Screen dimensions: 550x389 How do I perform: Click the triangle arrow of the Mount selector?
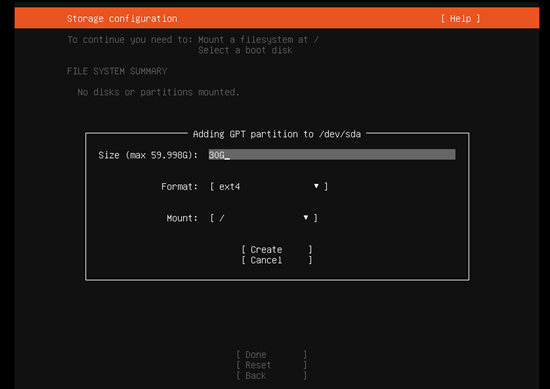tap(306, 217)
